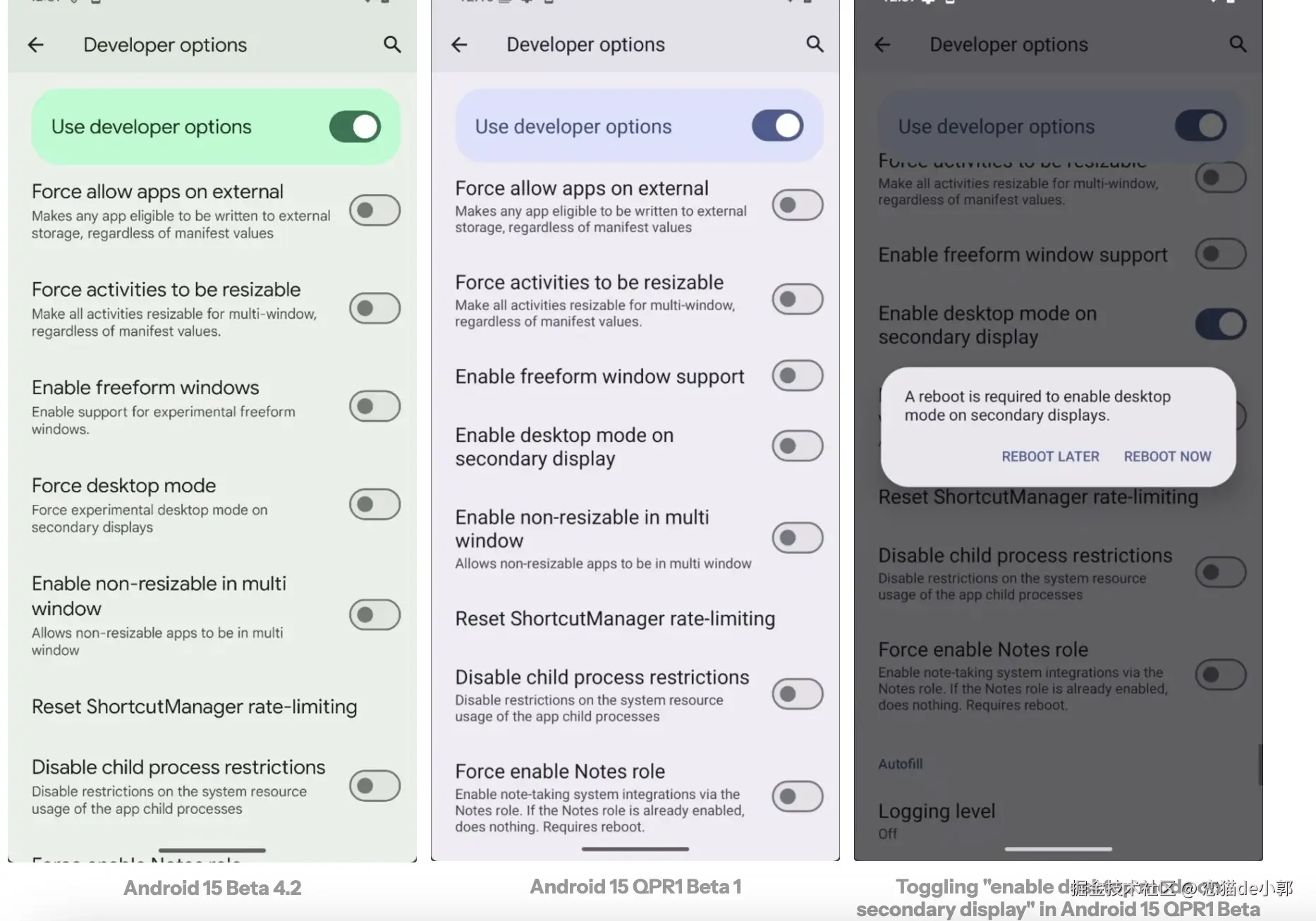Toggle Force activities to be resizable, Beta 4.2 screen
The width and height of the screenshot is (1316, 921).
pos(374,308)
